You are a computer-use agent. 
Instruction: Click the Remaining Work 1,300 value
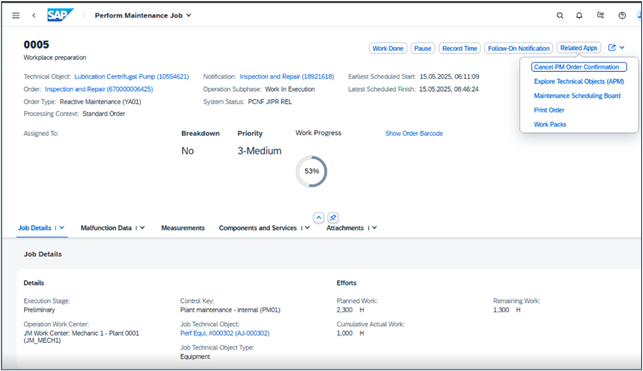tap(506, 310)
